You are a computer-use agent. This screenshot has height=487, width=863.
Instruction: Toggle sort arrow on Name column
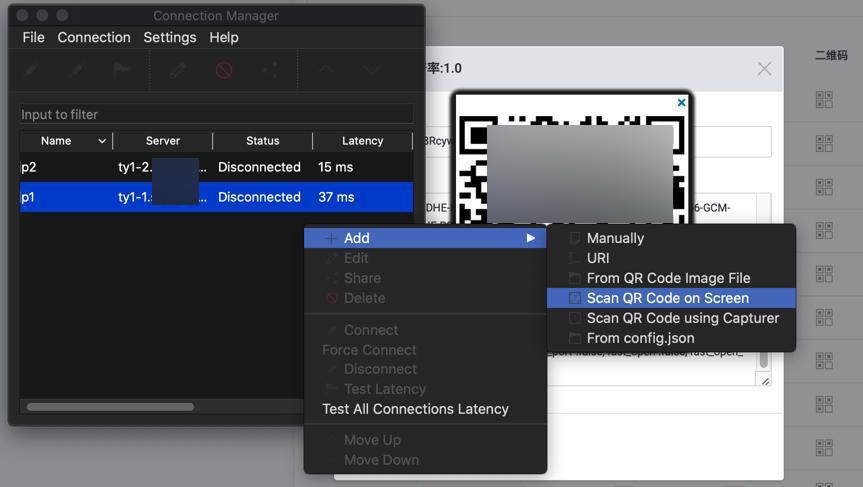tap(102, 141)
